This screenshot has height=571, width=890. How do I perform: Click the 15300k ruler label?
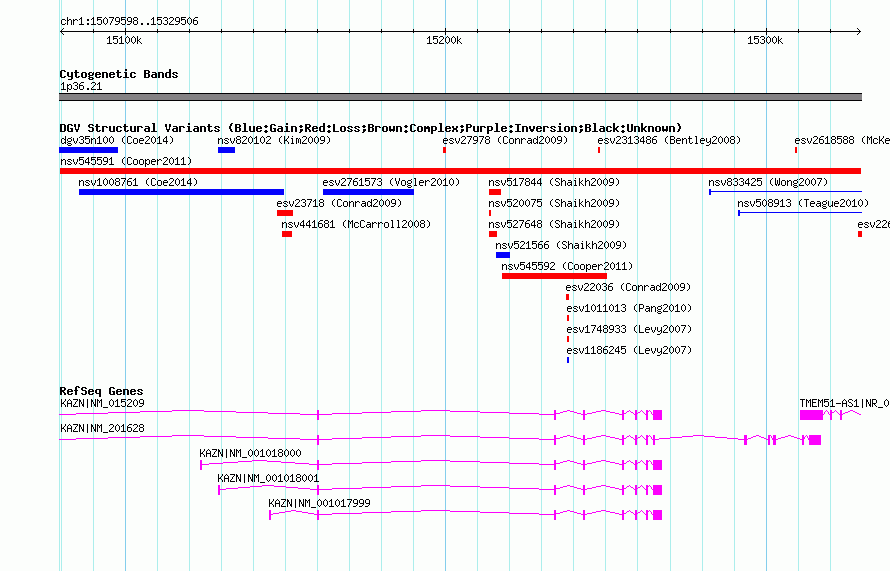click(765, 40)
